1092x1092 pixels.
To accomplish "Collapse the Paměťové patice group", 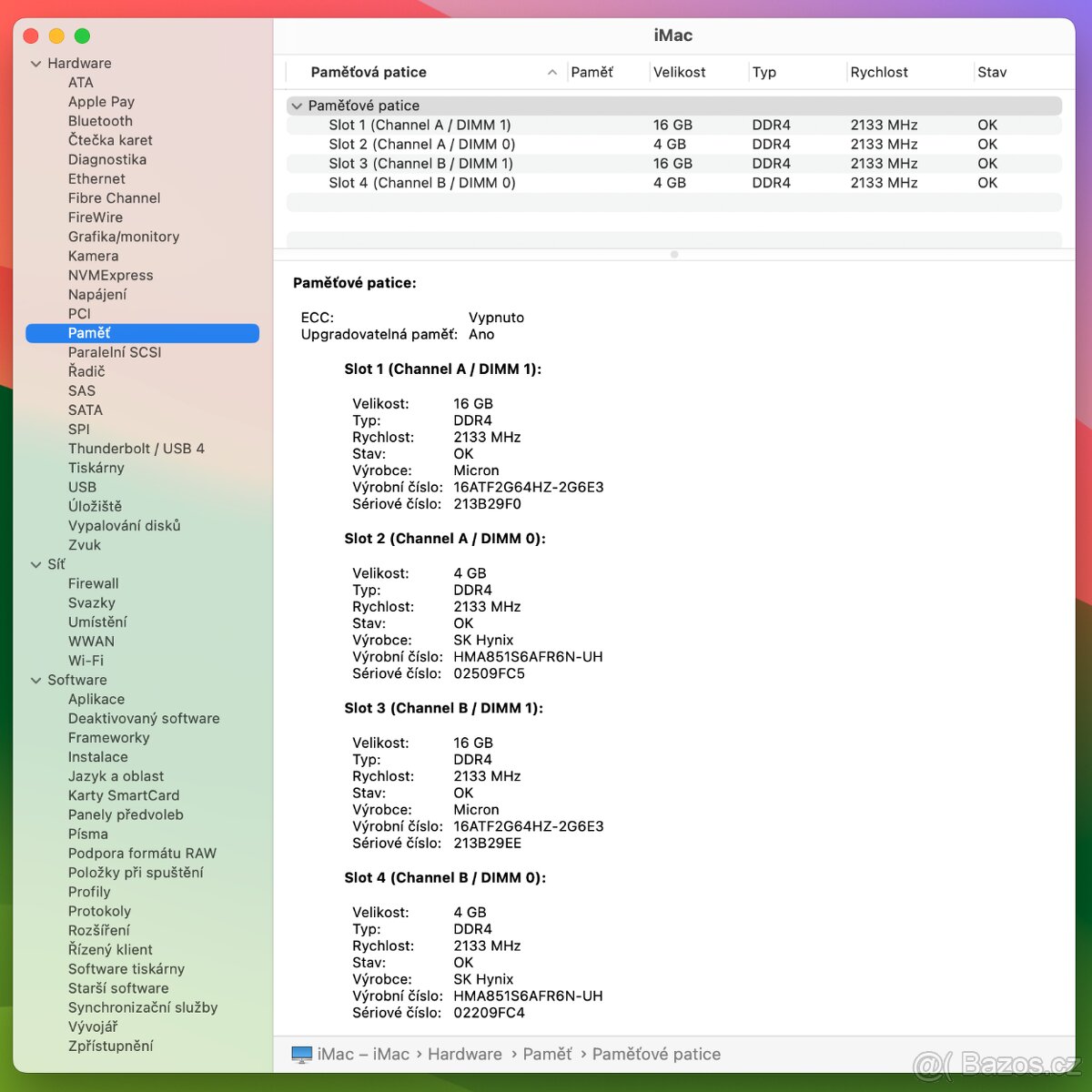I will 297,106.
